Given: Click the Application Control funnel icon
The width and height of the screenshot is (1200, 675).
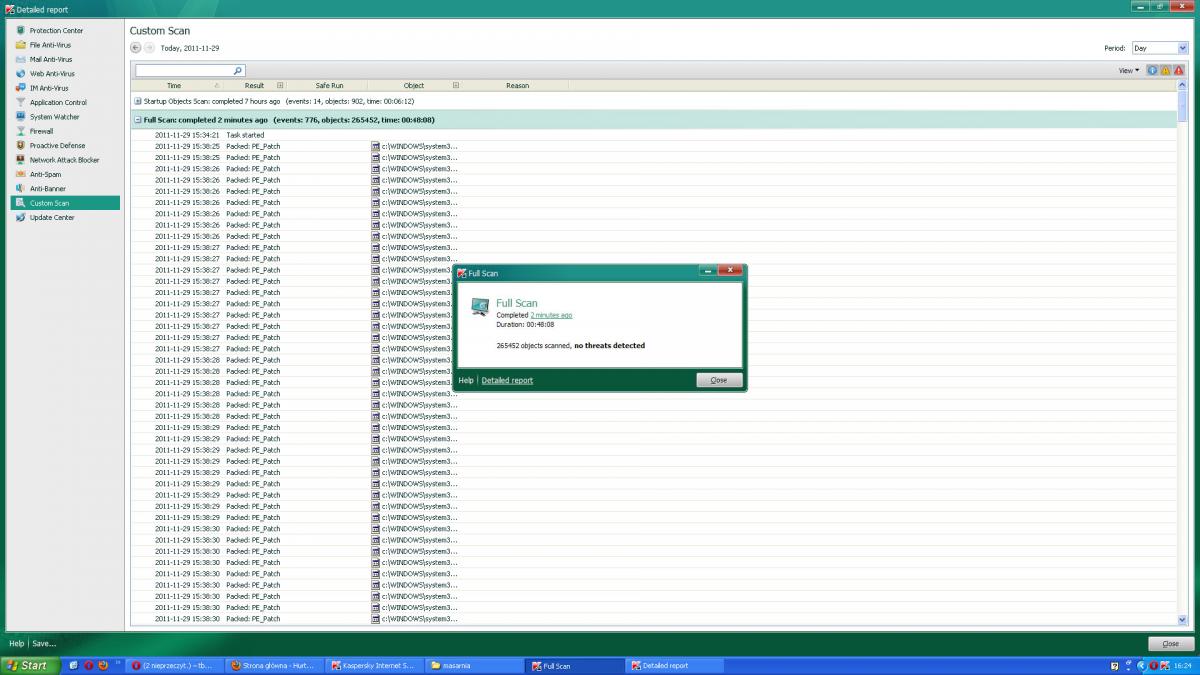Looking at the screenshot, I should pyautogui.click(x=20, y=102).
